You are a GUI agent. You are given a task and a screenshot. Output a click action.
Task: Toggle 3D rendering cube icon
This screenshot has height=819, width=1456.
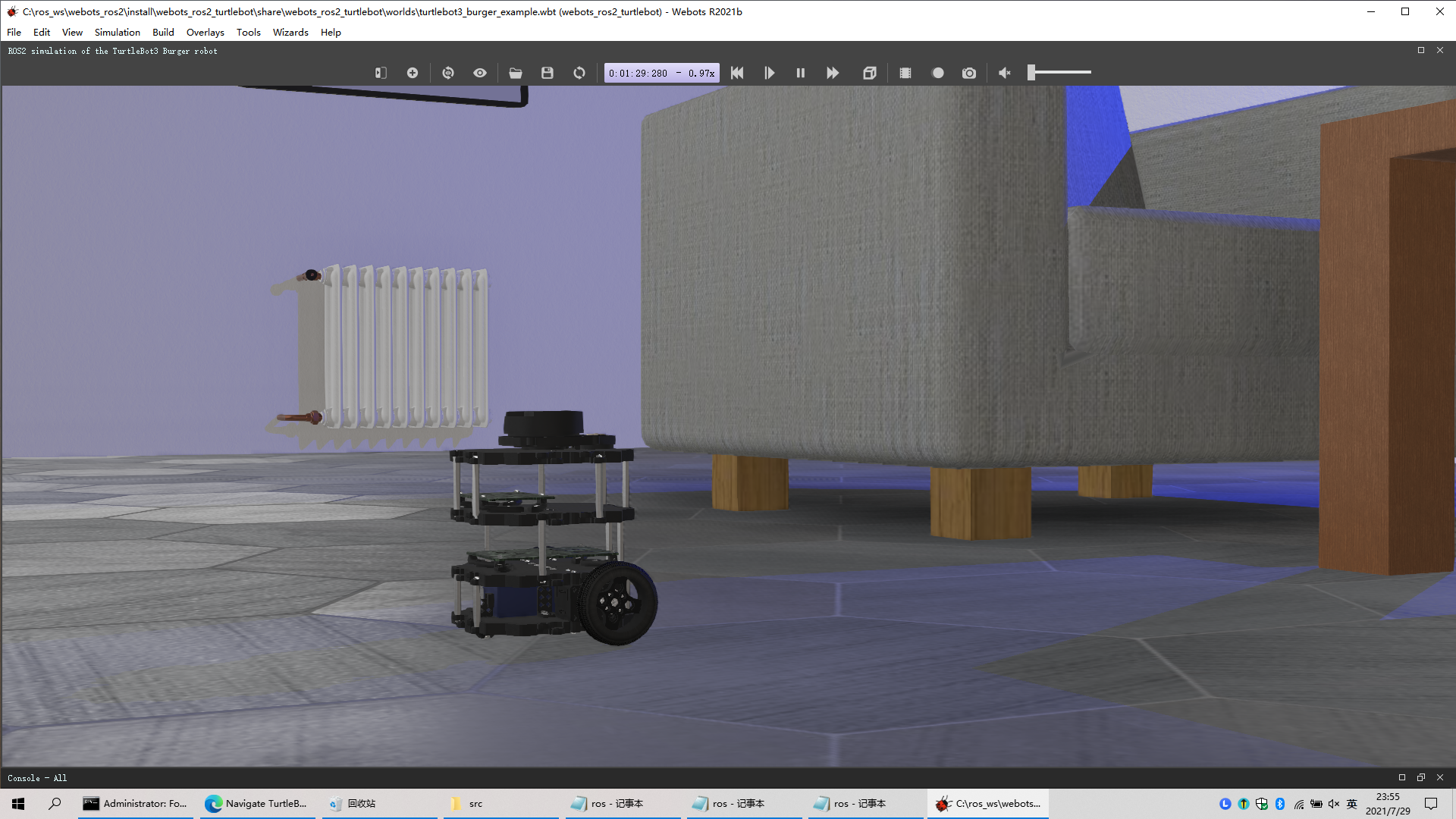click(x=870, y=73)
